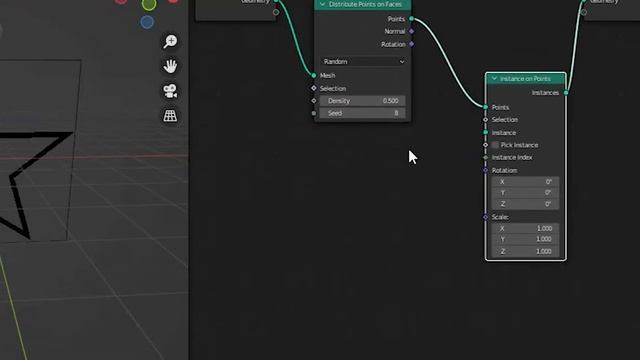Click Distribute node Selection input socket

313,88
